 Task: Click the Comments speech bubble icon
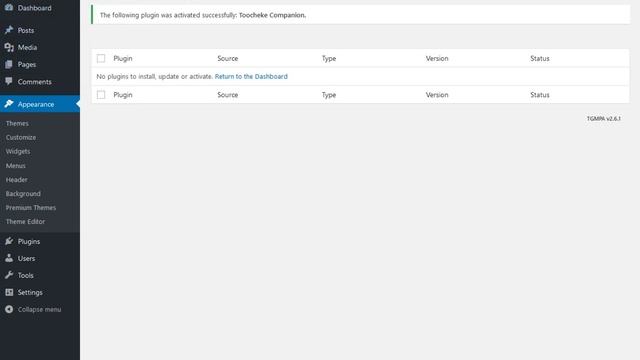(x=9, y=81)
